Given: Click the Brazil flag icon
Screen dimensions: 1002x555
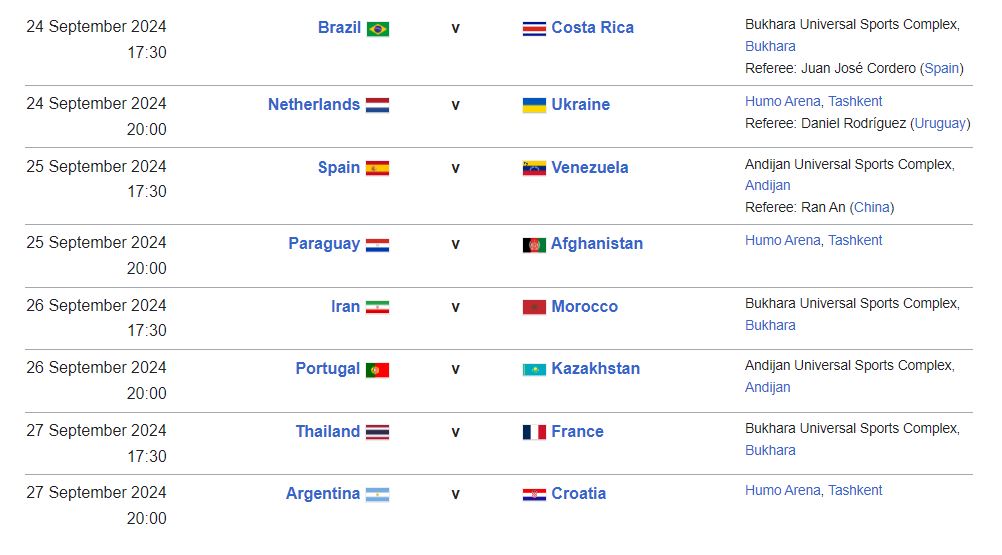Looking at the screenshot, I should click(377, 28).
